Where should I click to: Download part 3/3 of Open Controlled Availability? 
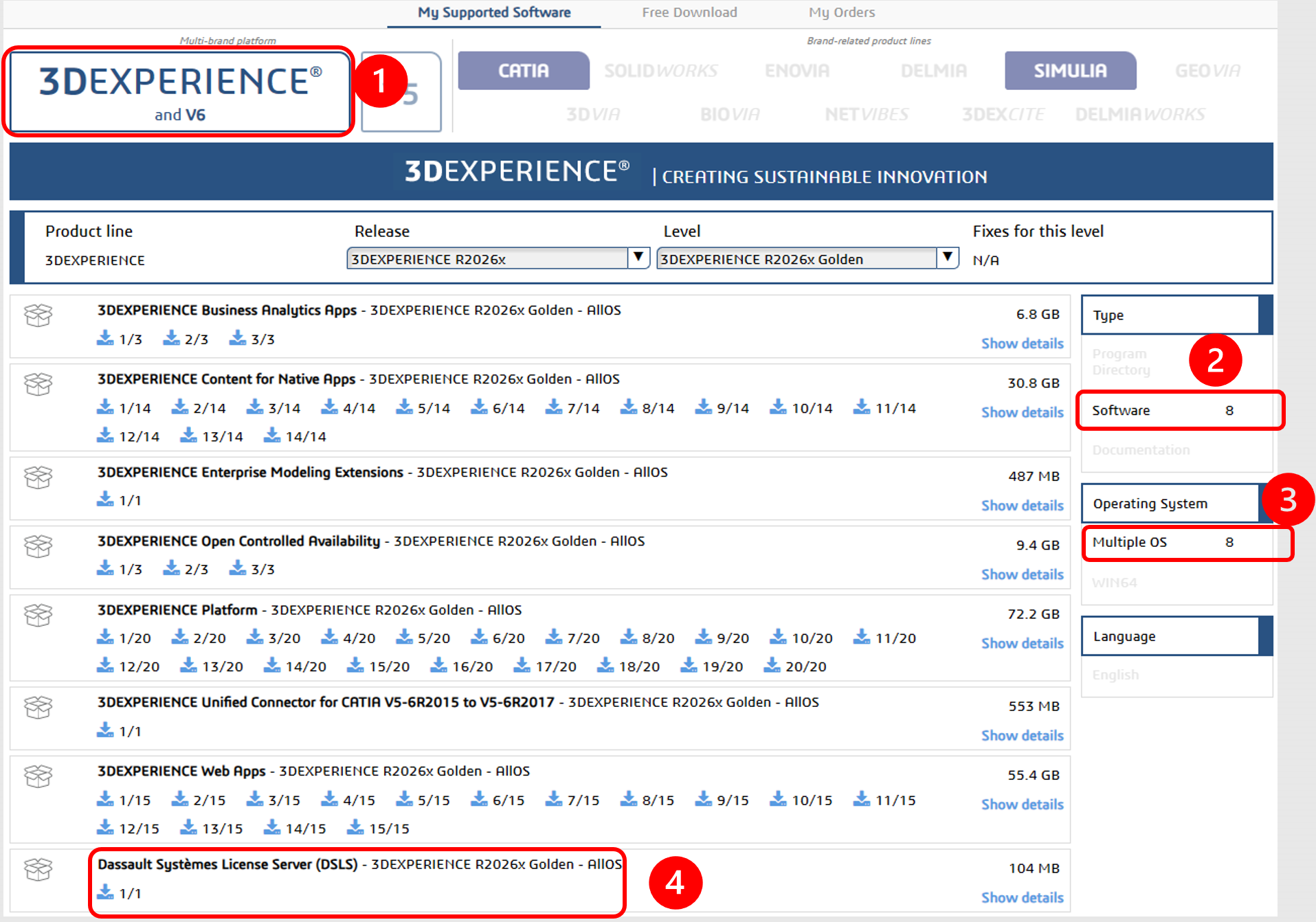tap(252, 569)
